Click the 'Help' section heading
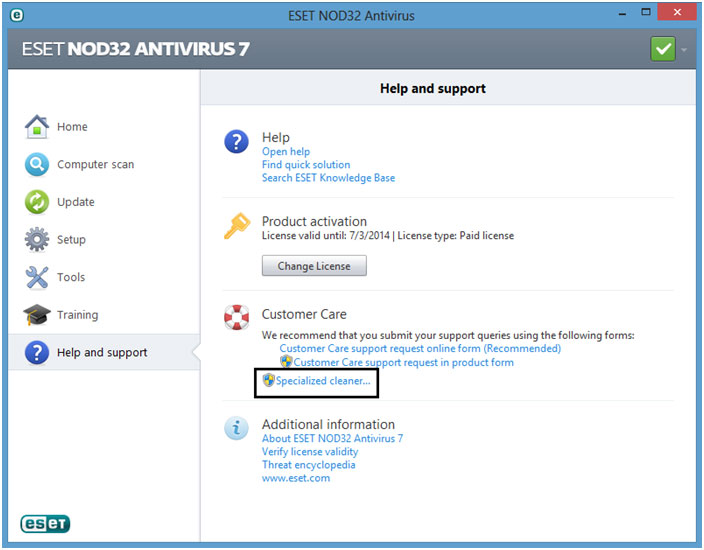Screen dimensions: 704x550 tap(276, 137)
